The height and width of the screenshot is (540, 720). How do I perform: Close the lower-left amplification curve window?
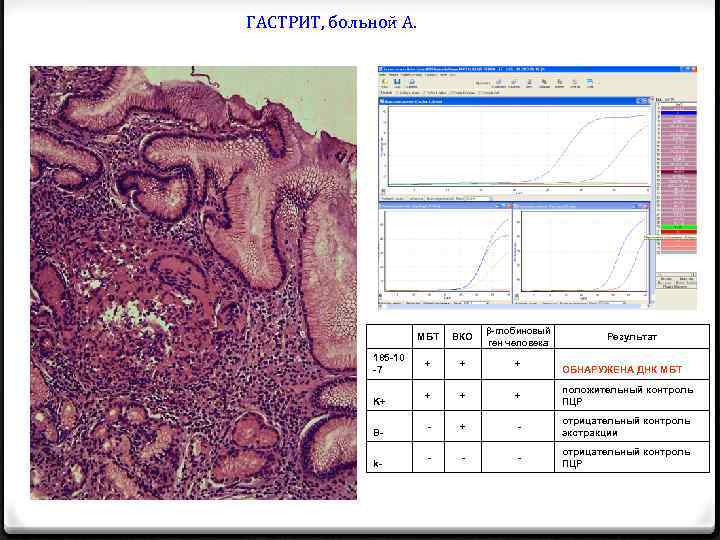pos(508,207)
